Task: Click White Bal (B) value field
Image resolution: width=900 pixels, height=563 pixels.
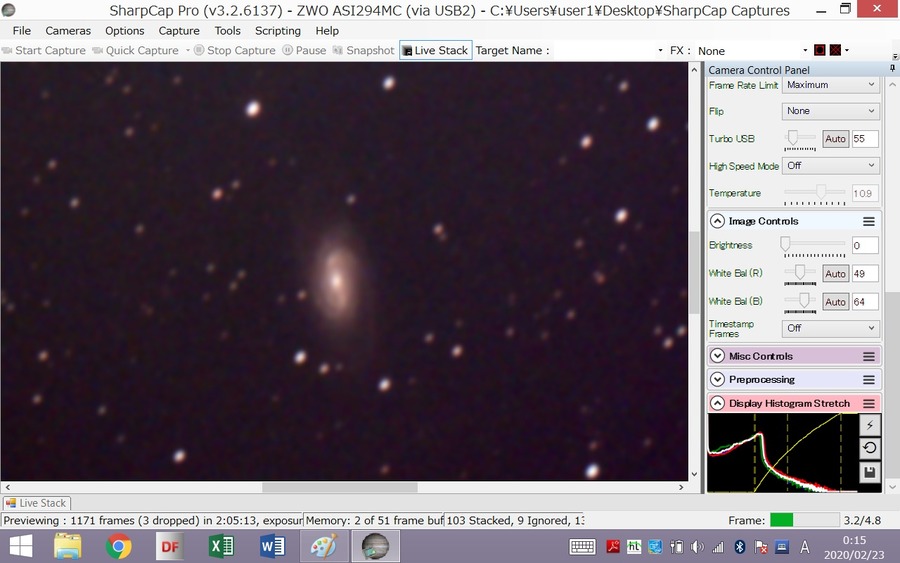Action: (x=865, y=302)
